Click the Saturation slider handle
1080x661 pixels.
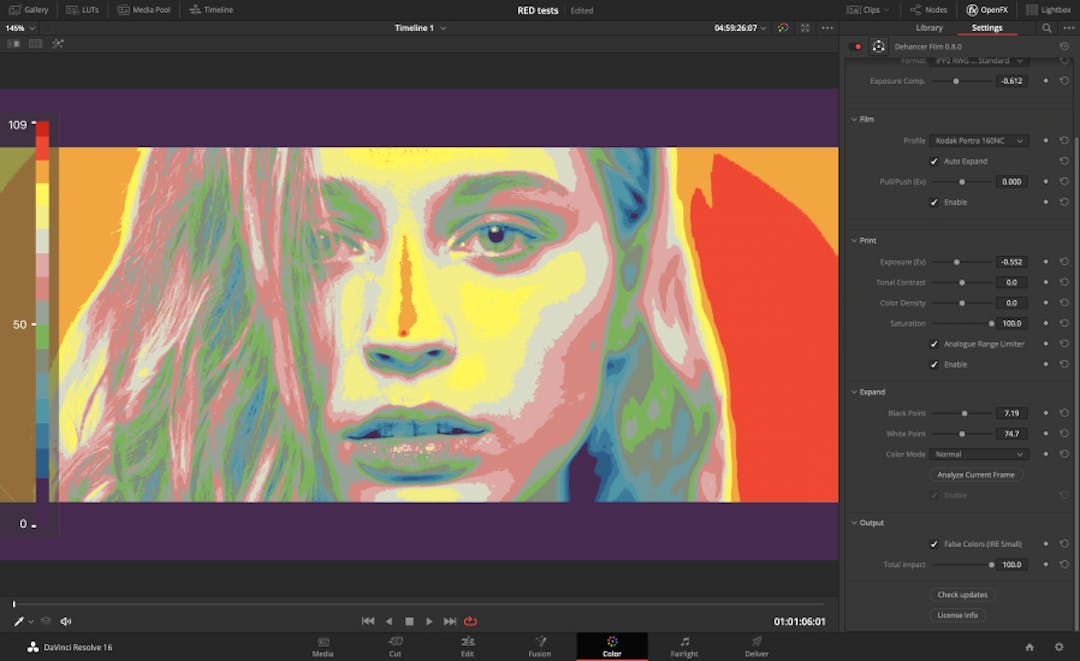[x=991, y=324]
